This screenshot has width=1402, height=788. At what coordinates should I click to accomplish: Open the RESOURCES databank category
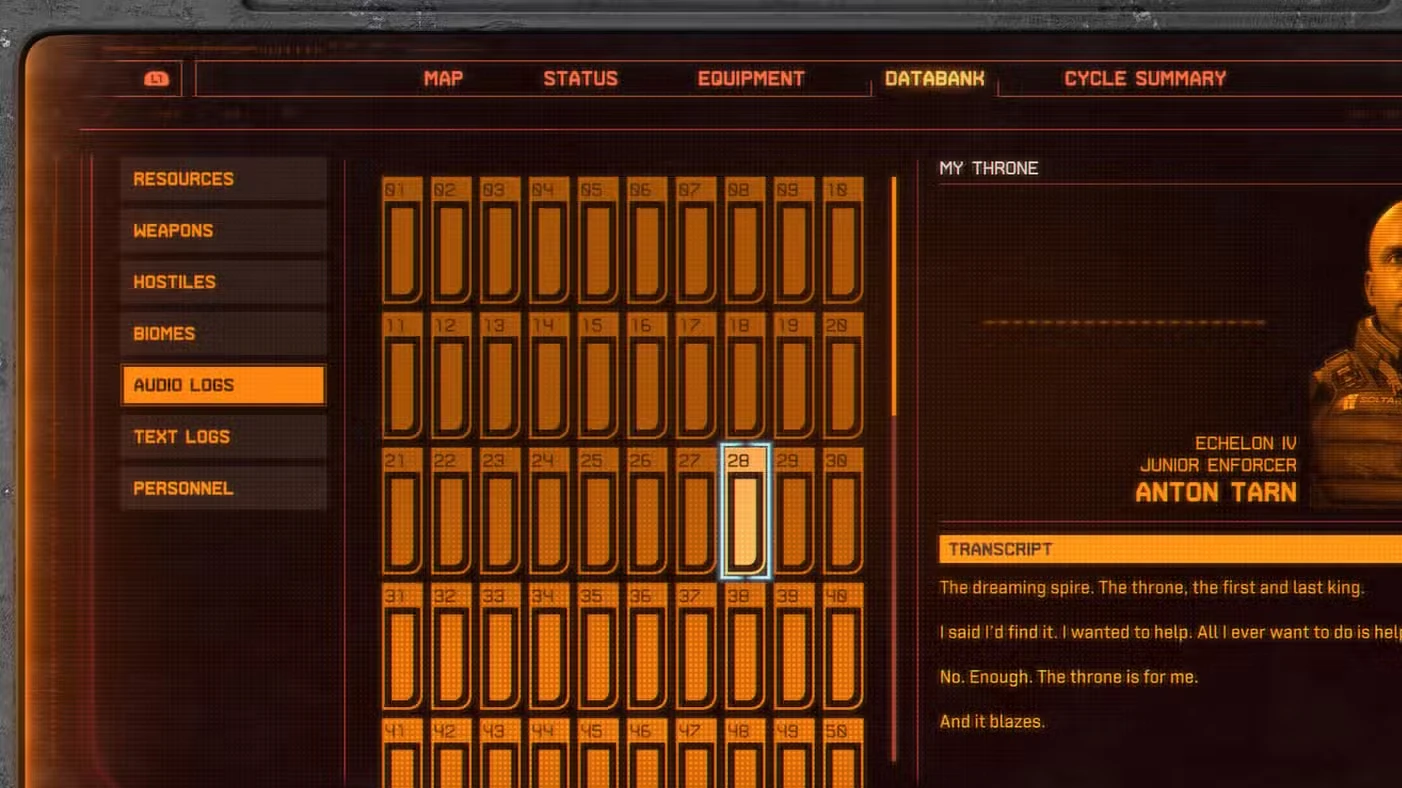[224, 179]
